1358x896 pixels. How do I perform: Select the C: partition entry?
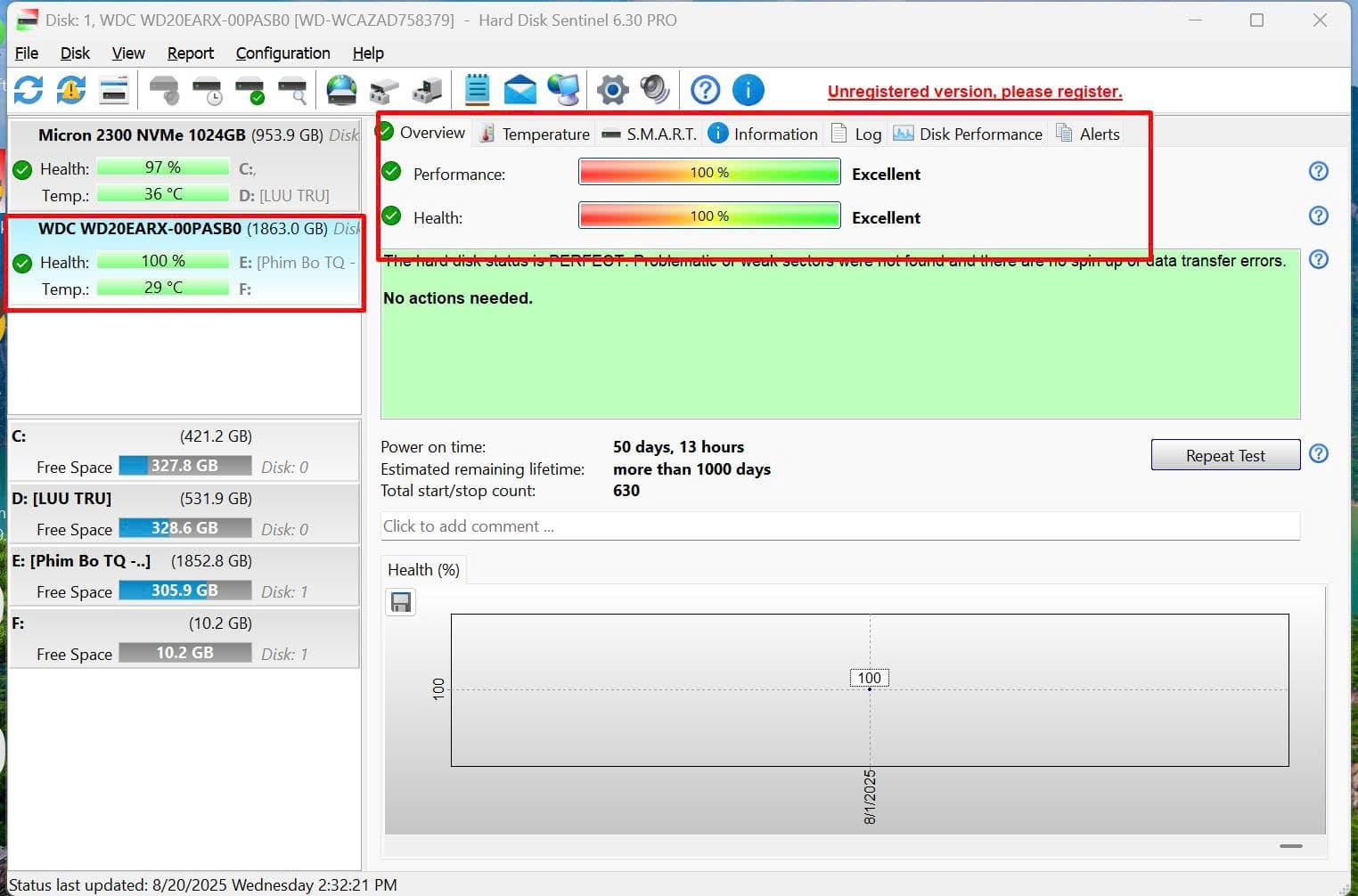(x=184, y=452)
